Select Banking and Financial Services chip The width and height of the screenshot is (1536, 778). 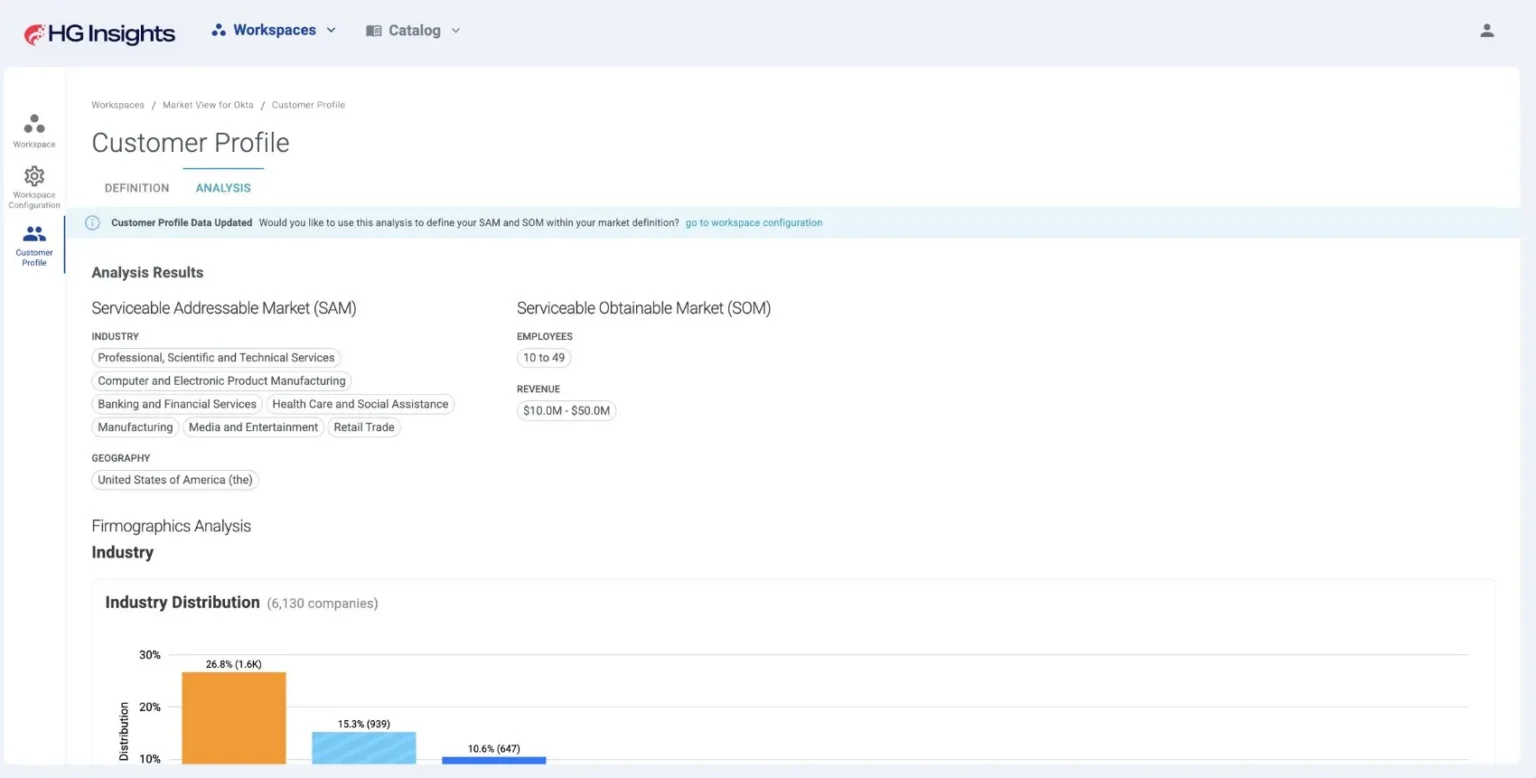pyautogui.click(x=177, y=404)
